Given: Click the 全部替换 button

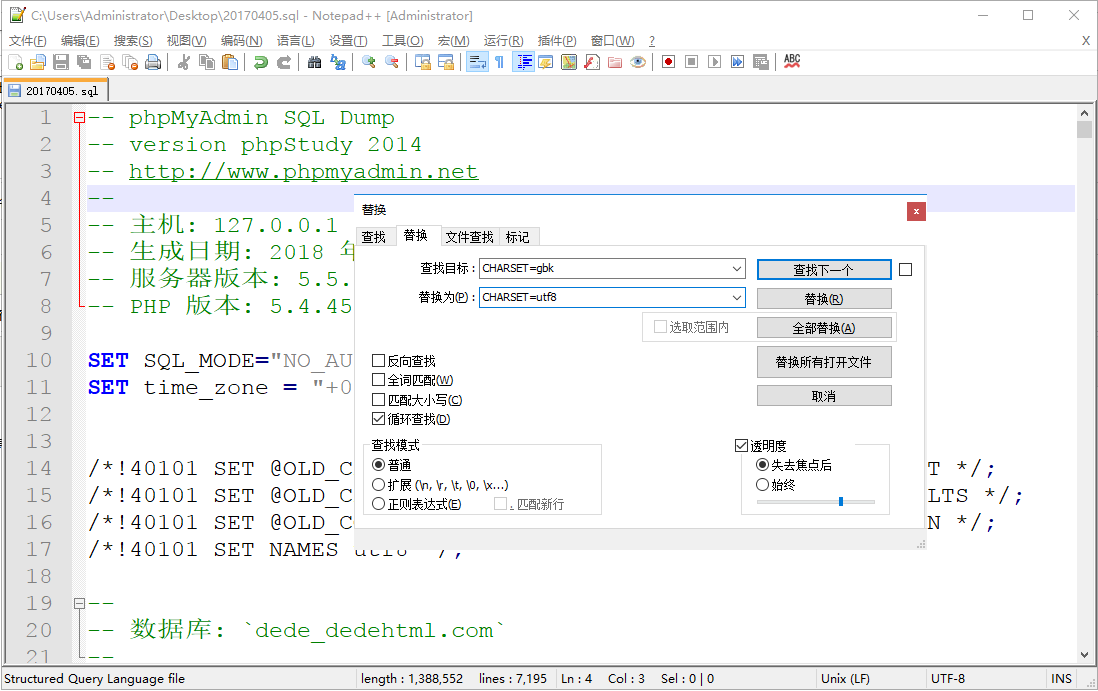Looking at the screenshot, I should pos(824,326).
